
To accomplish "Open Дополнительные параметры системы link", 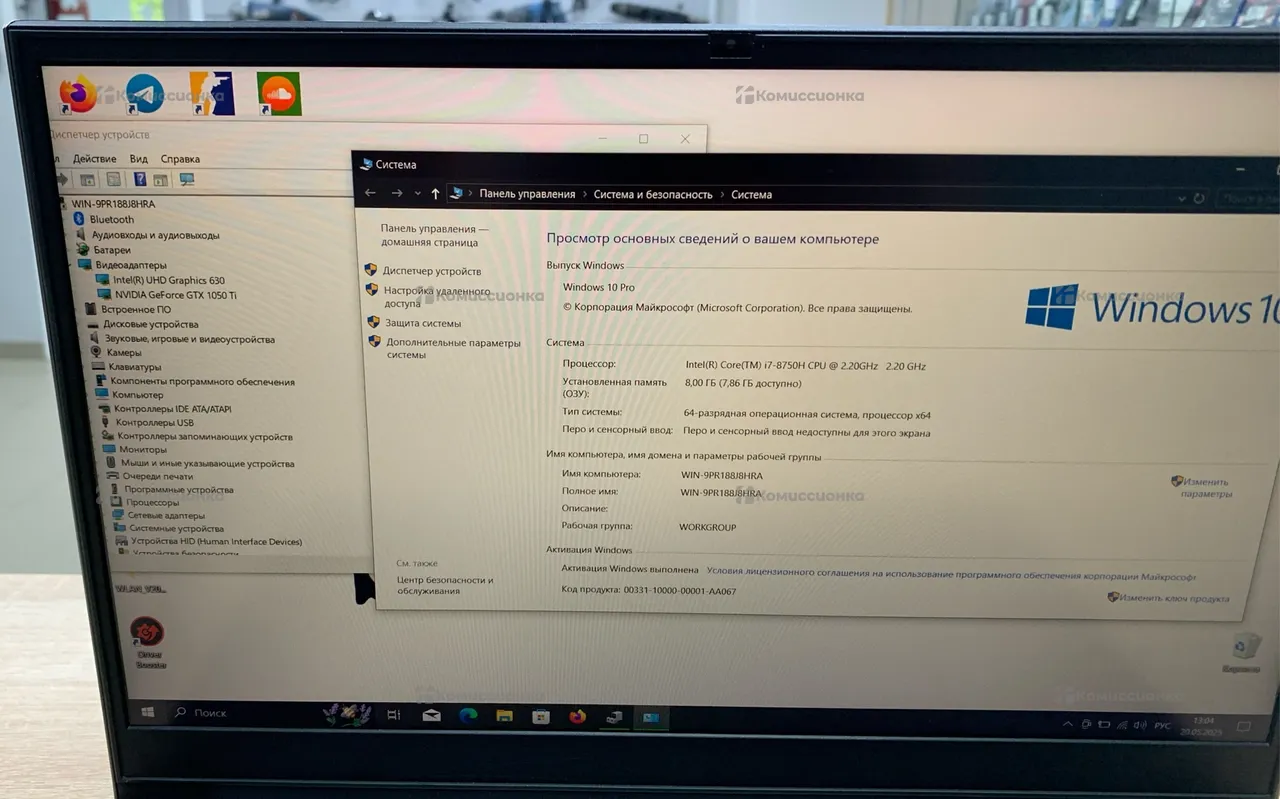I will tap(453, 348).
